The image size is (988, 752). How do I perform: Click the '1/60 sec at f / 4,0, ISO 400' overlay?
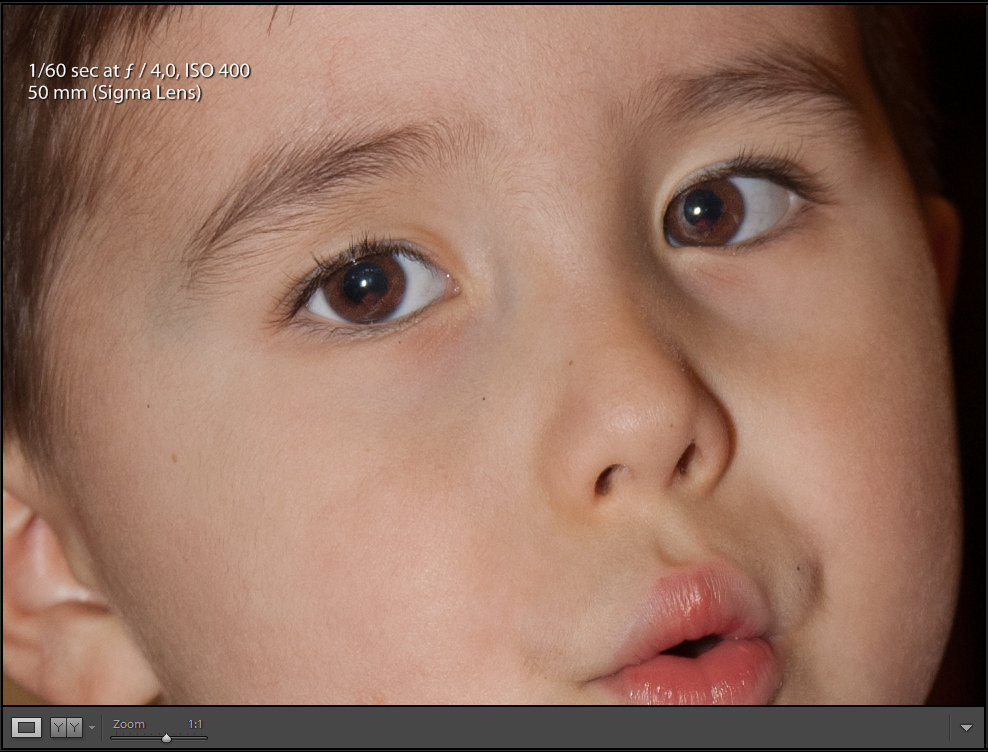point(139,71)
